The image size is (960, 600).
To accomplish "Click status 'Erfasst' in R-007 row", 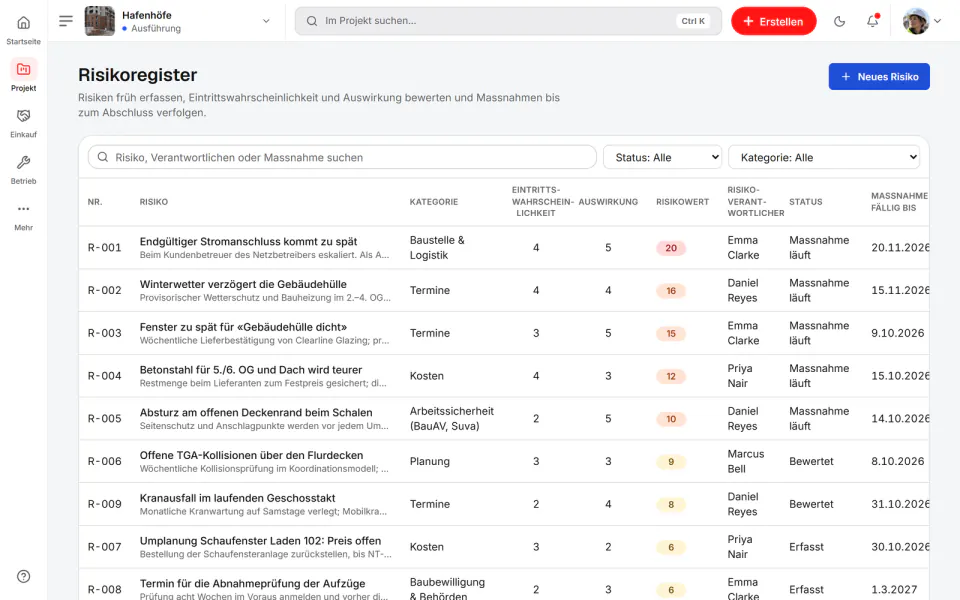I will pyautogui.click(x=806, y=547).
